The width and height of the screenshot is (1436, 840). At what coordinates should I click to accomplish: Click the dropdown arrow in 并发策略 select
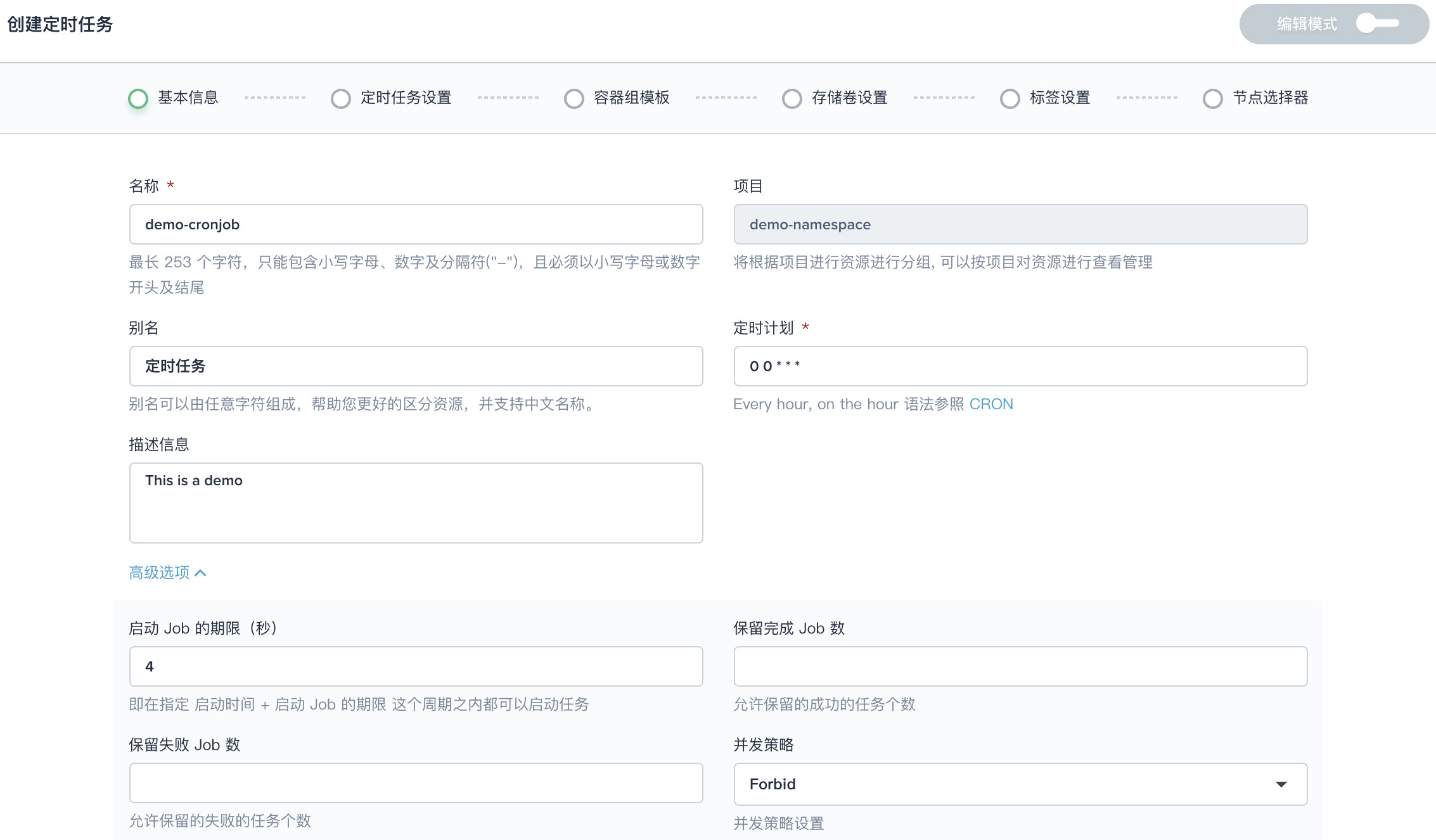pos(1281,784)
